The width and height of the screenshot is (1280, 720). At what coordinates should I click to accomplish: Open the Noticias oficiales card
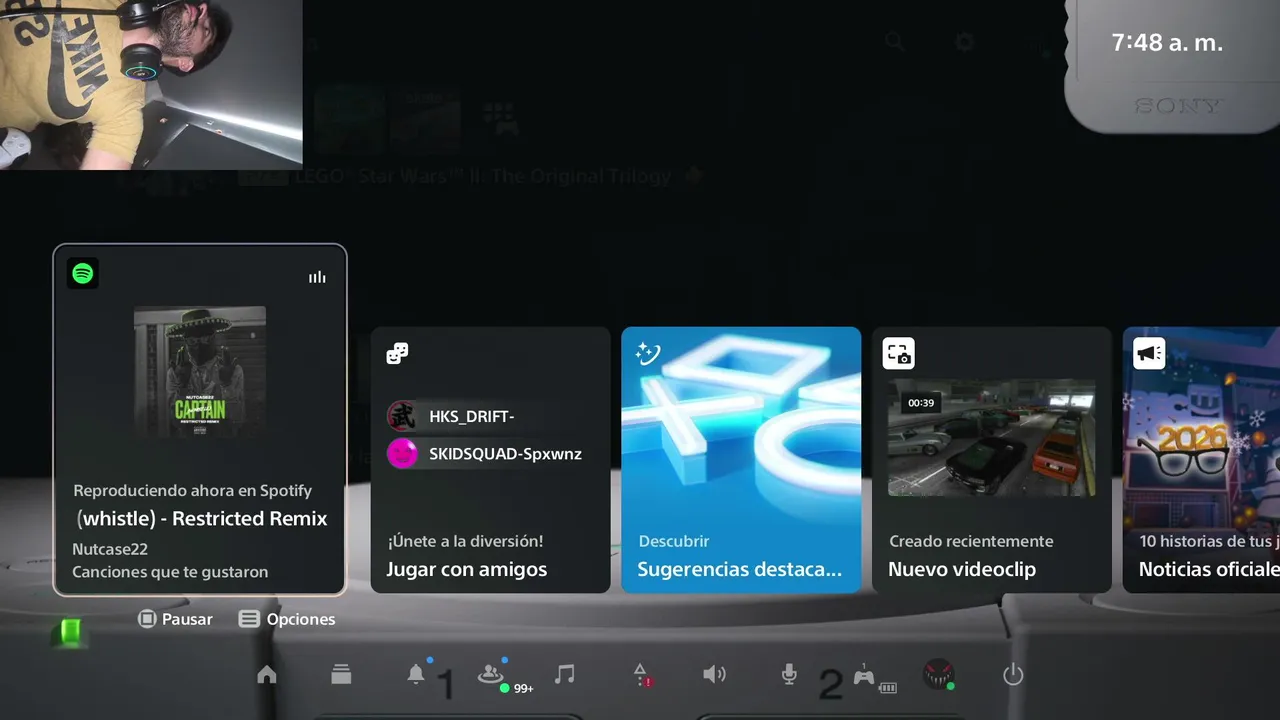[1201, 460]
